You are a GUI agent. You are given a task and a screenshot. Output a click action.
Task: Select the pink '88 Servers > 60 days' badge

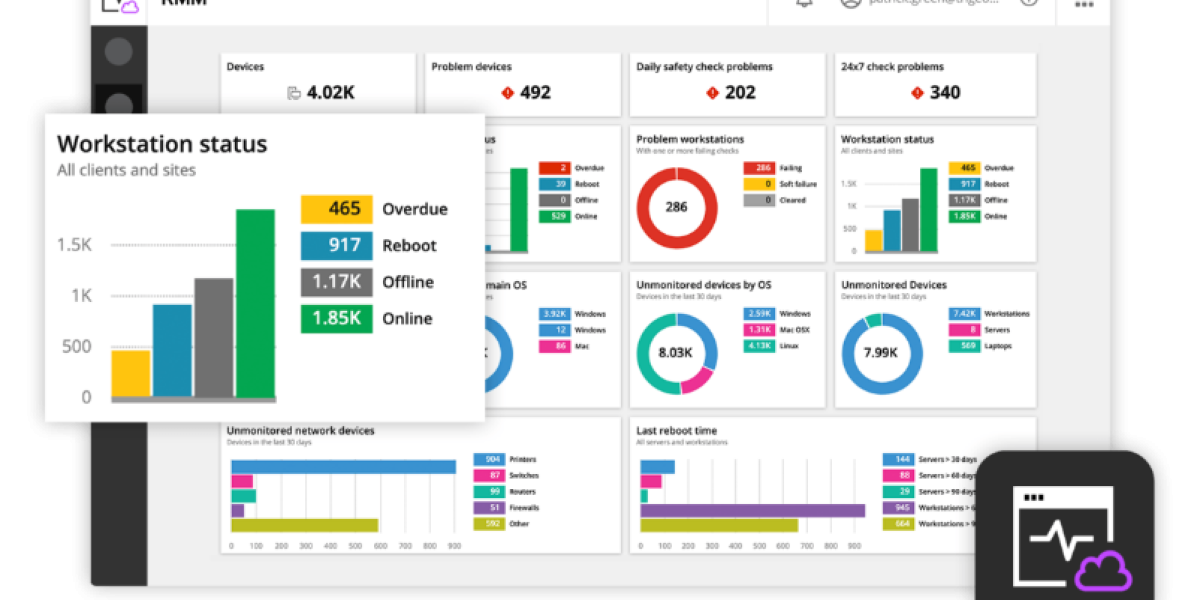tap(899, 476)
